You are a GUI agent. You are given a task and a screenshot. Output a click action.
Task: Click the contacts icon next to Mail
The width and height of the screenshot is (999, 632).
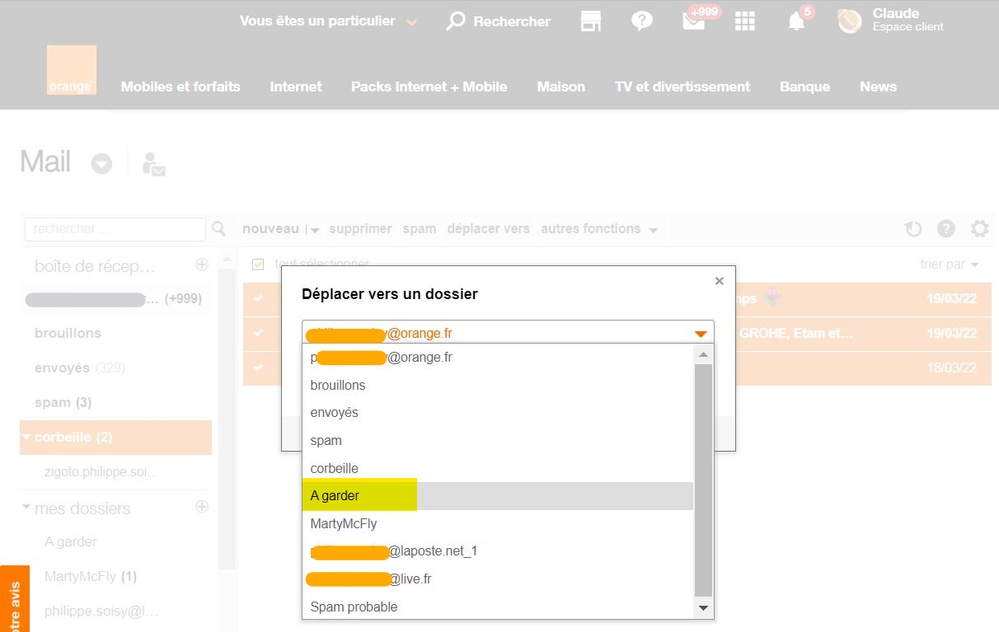[x=153, y=164]
